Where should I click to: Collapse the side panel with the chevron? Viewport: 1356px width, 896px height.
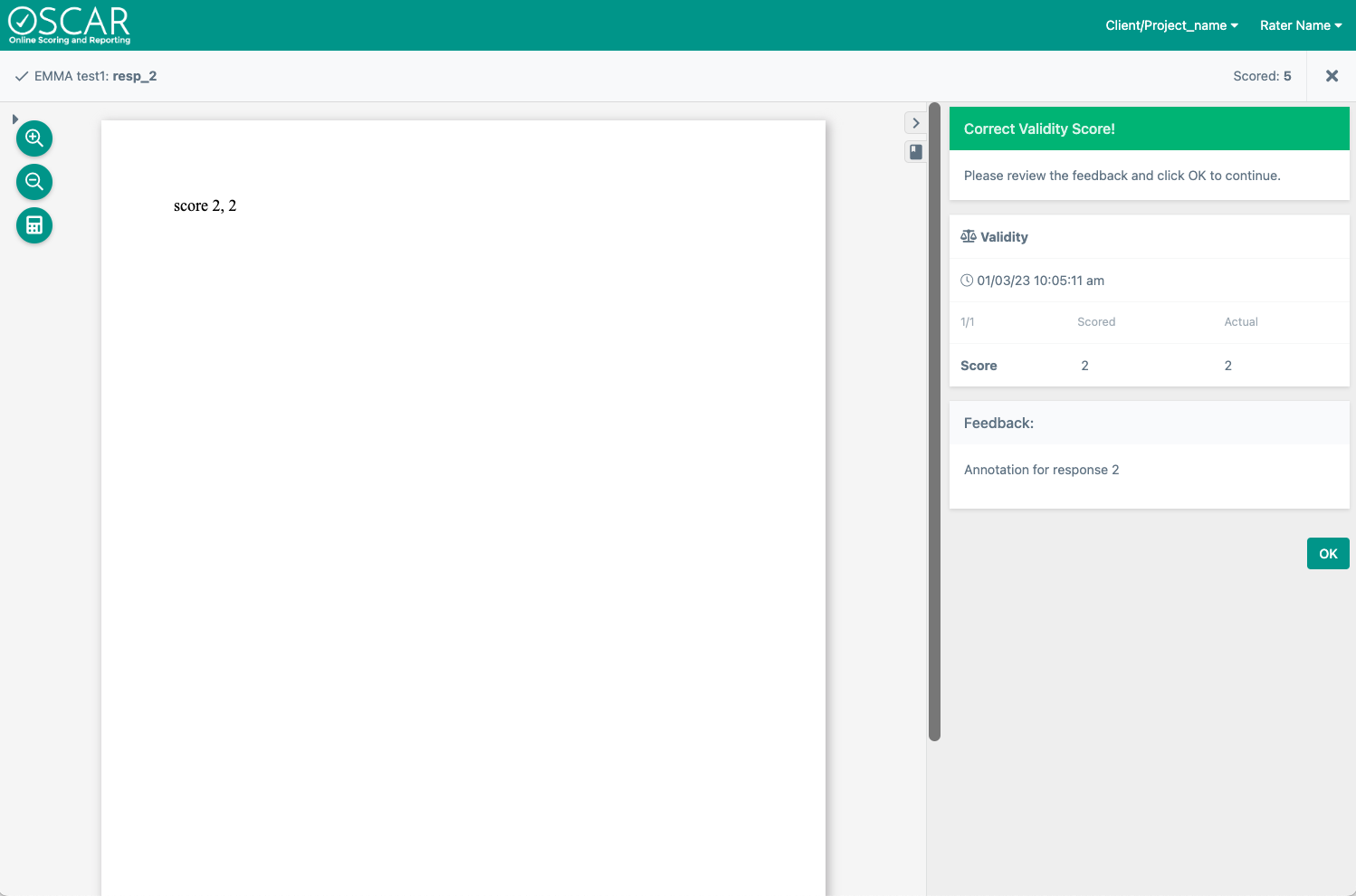[x=916, y=123]
